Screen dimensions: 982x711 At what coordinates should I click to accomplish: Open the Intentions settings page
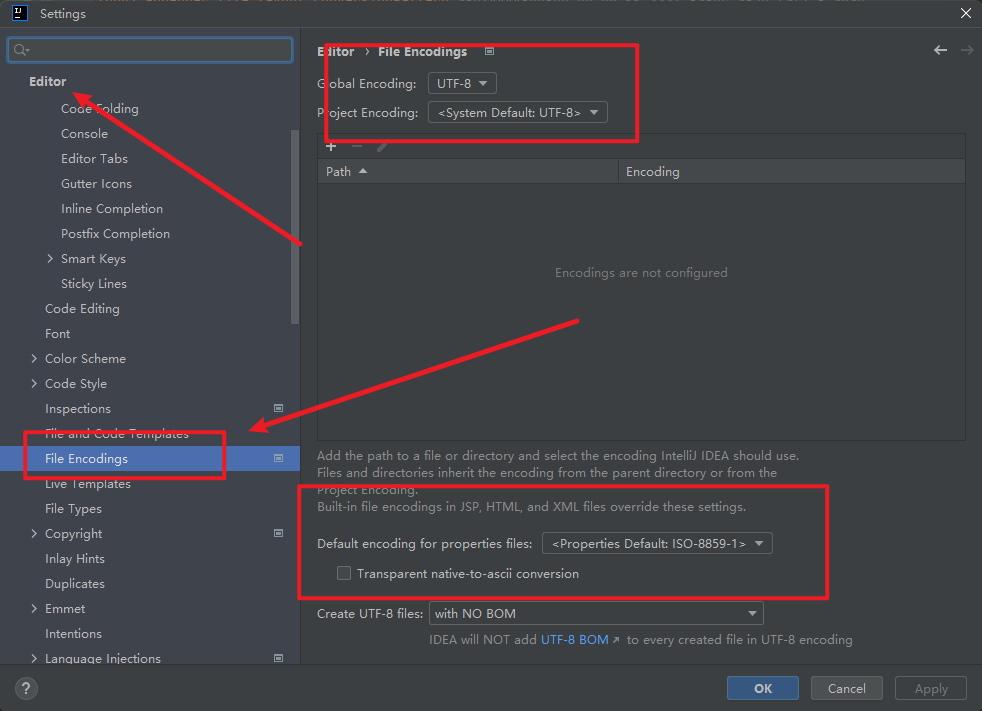(73, 633)
